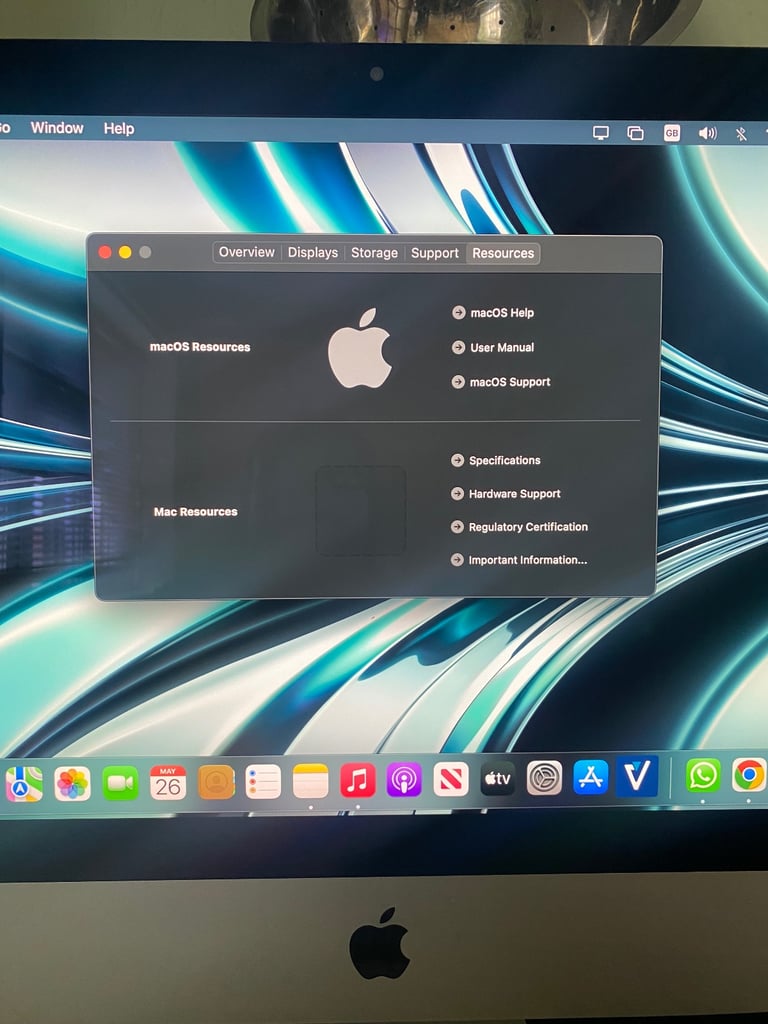Open Notes from the Dock
Viewport: 768px width, 1024px height.
coord(310,780)
